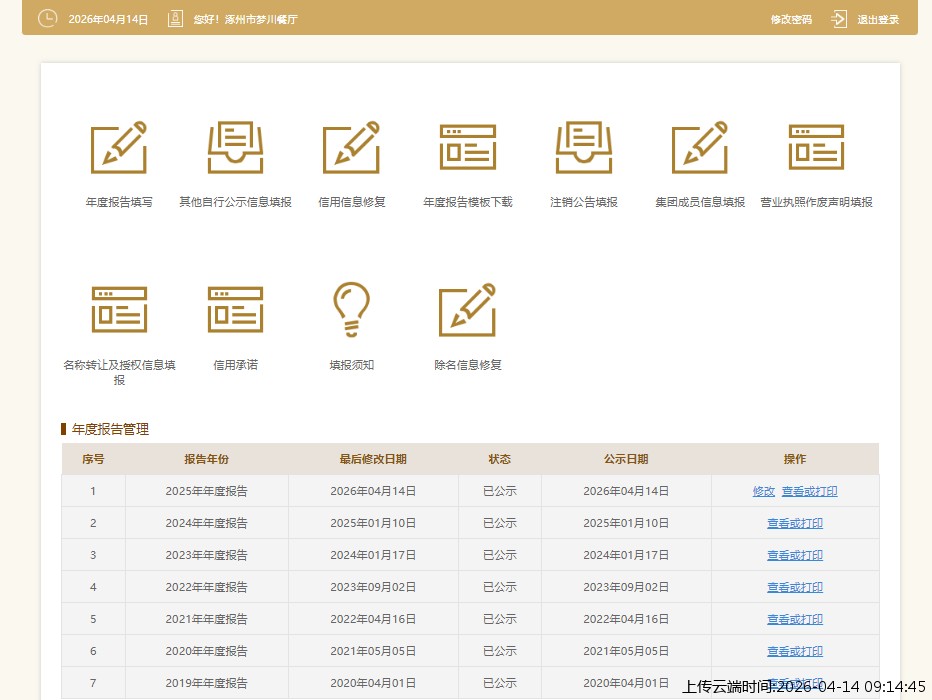Click 修改 link for 2025年度报告

(x=764, y=491)
